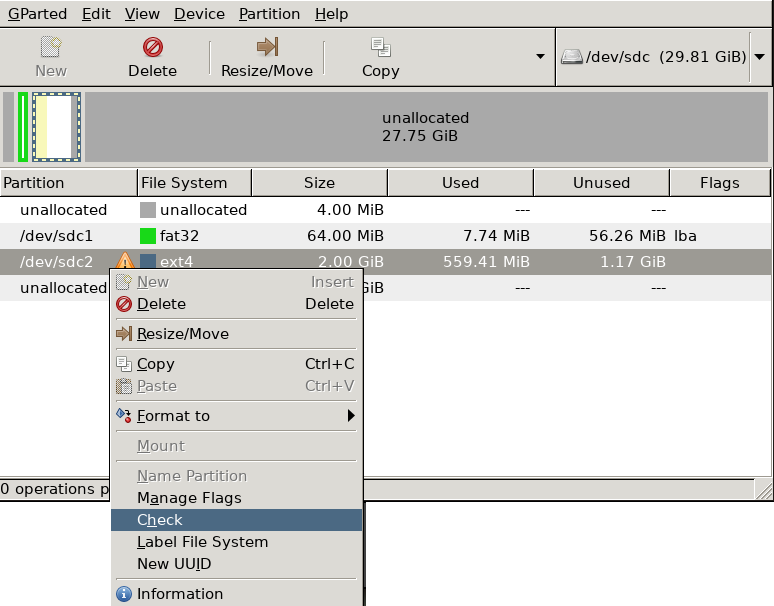Viewport: 774px width, 606px height.
Task: Choose Copy in the context menu
Action: 236,364
